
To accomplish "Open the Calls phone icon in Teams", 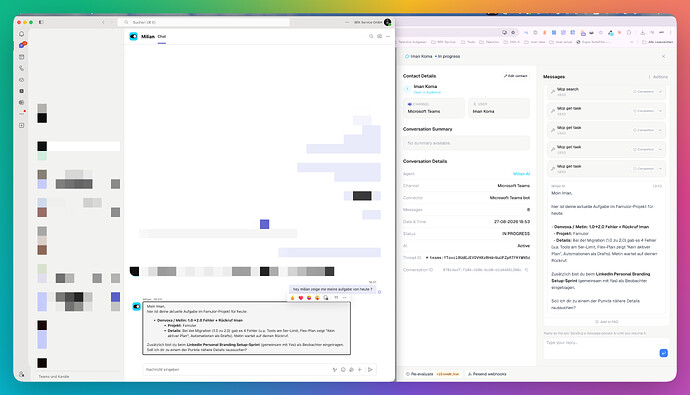I will click(21, 68).
